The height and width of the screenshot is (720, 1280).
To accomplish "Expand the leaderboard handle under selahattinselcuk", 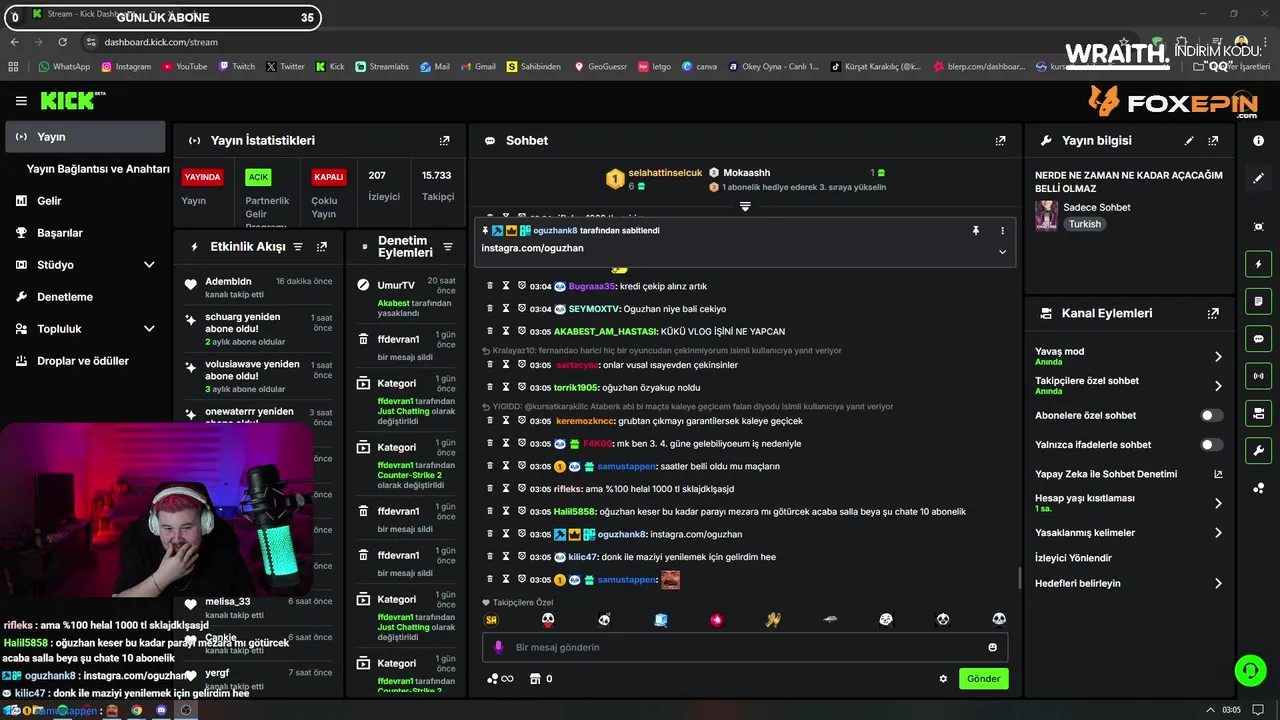I will coord(745,206).
